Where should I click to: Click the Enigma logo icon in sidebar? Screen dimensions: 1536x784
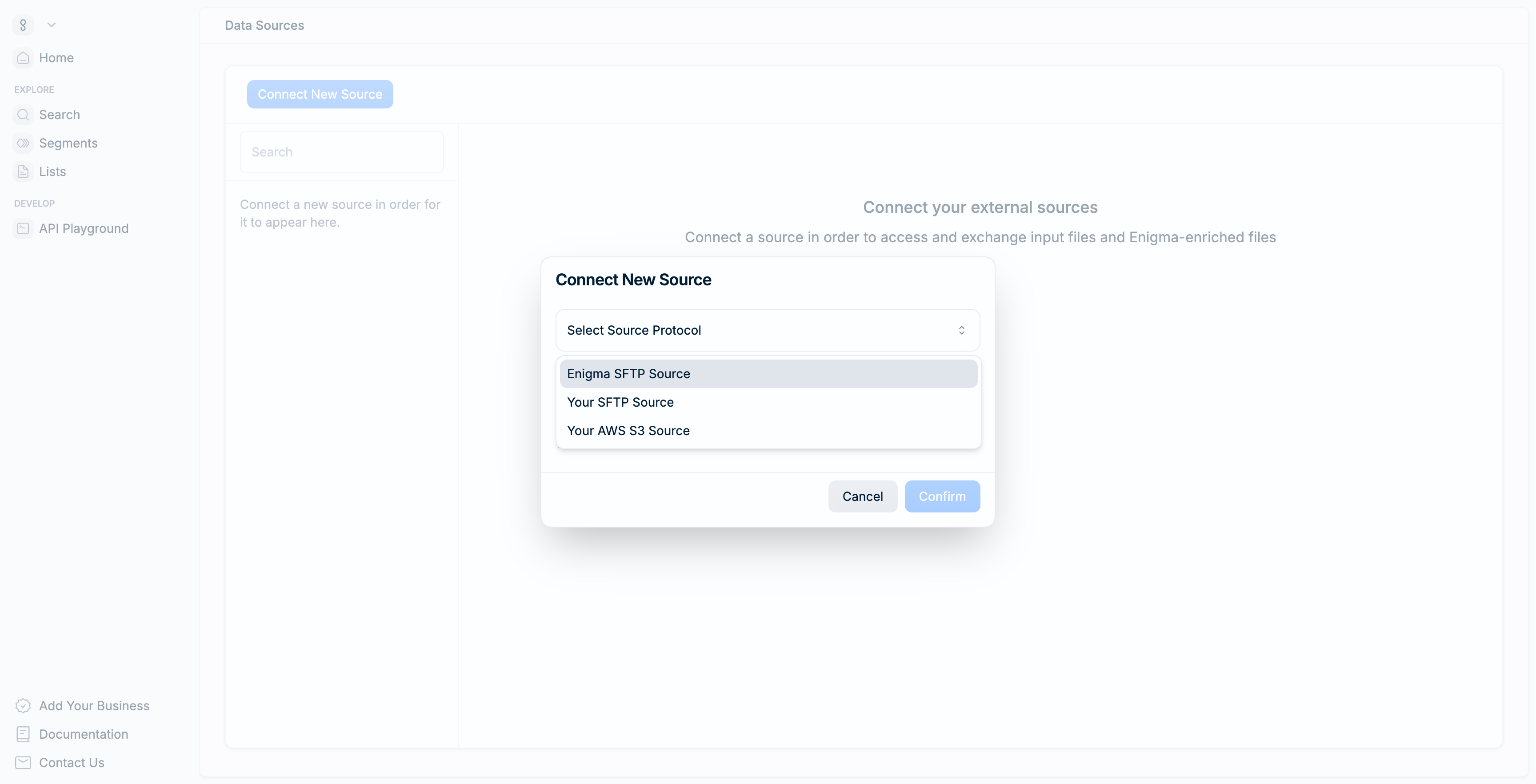pyautogui.click(x=23, y=25)
